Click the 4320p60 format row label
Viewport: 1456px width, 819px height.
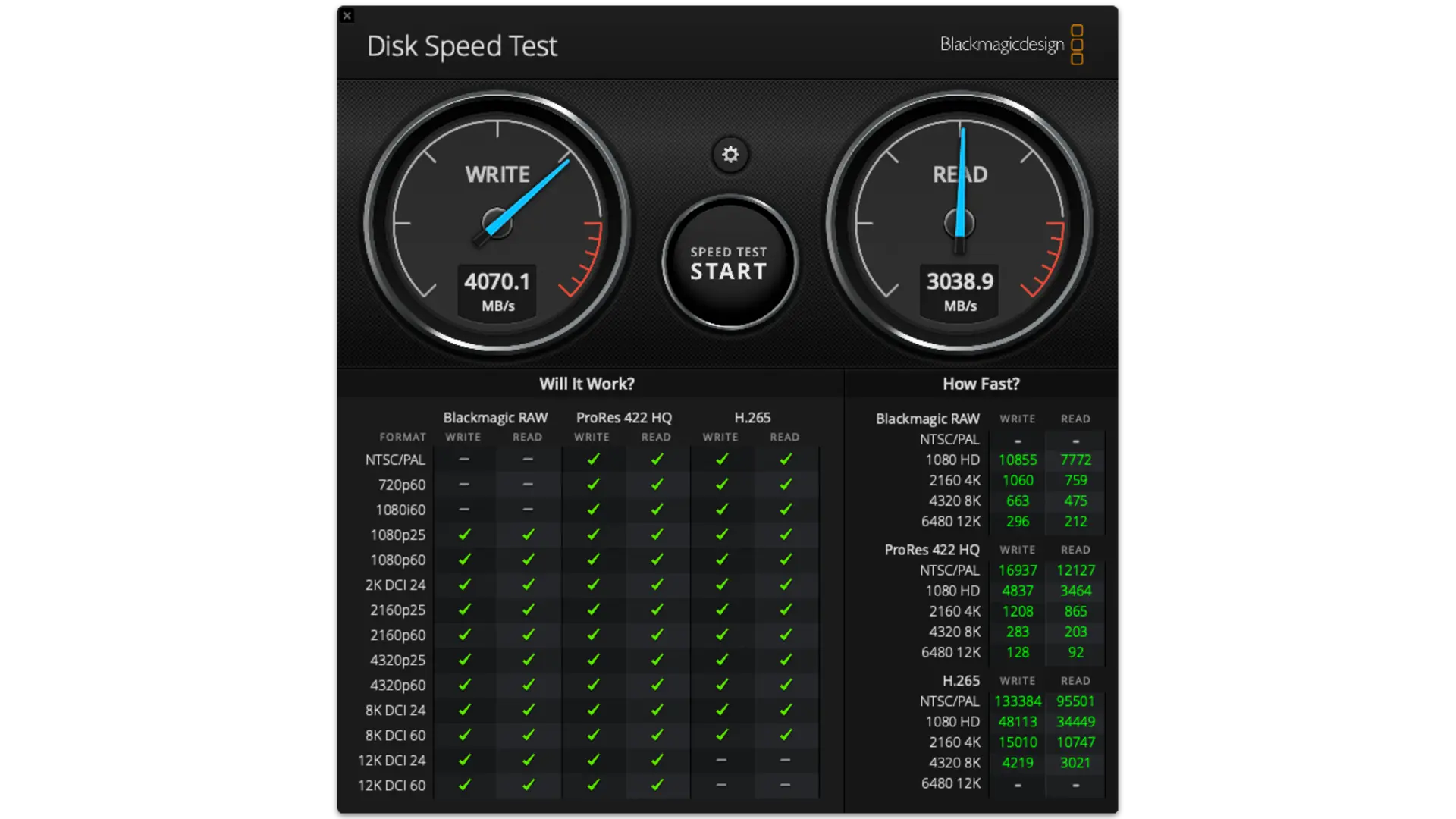pyautogui.click(x=398, y=685)
